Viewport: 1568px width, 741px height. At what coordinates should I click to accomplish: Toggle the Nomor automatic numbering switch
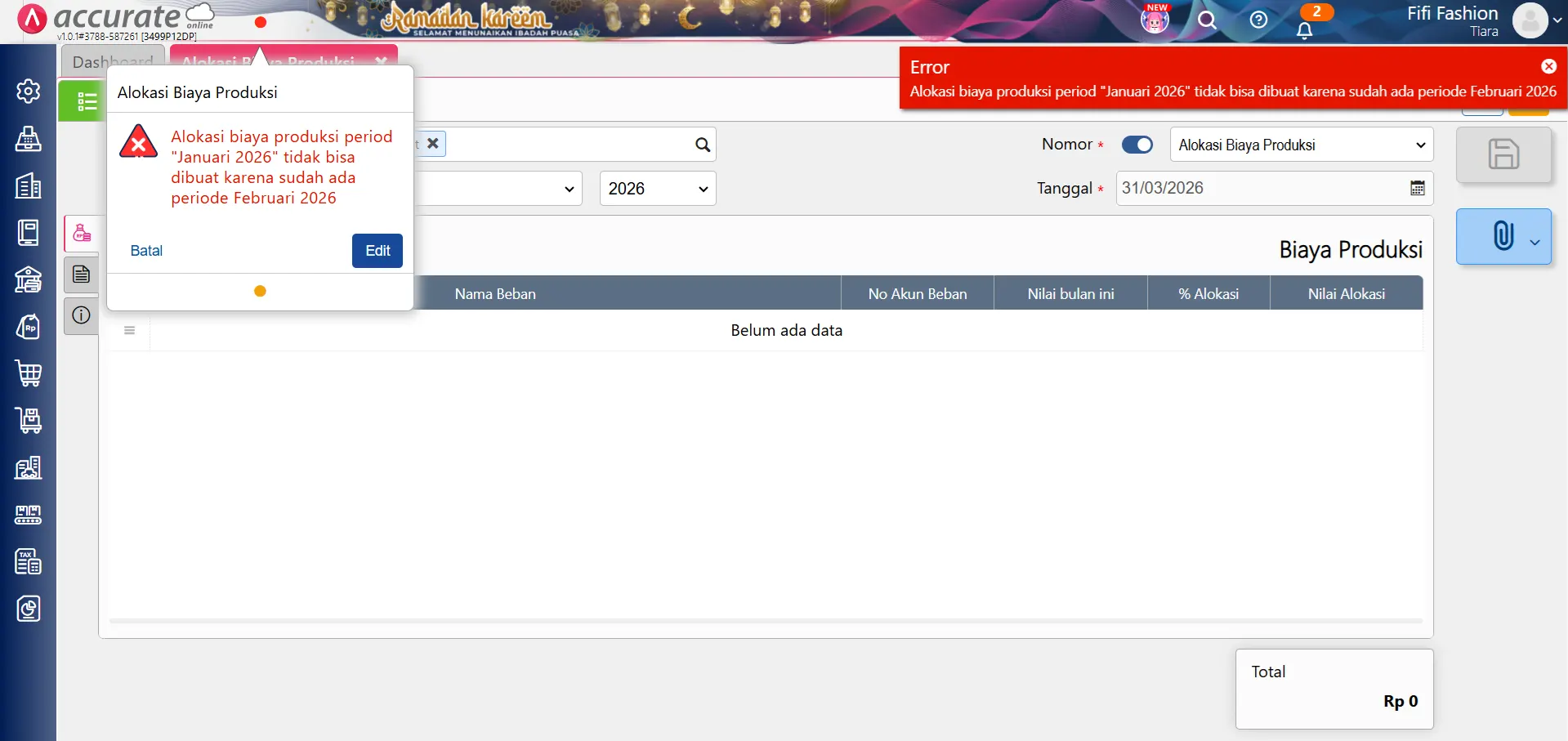pos(1137,145)
